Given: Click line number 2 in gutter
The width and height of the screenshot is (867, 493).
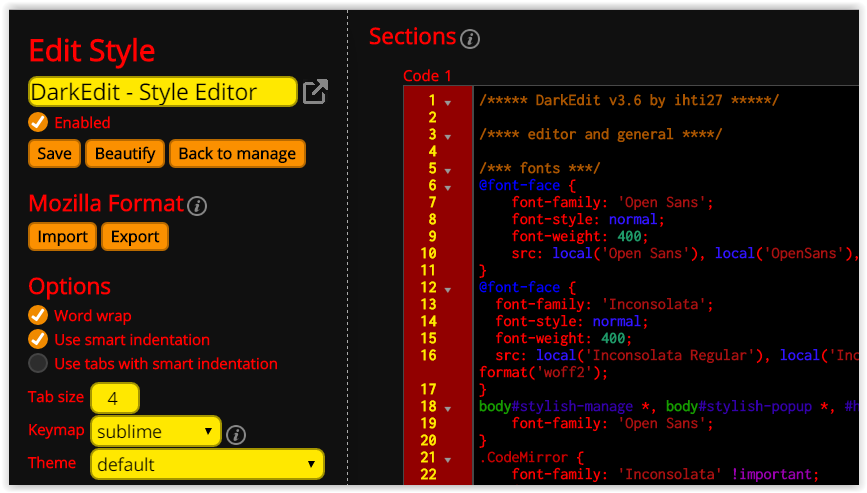Looking at the screenshot, I should coord(432,117).
